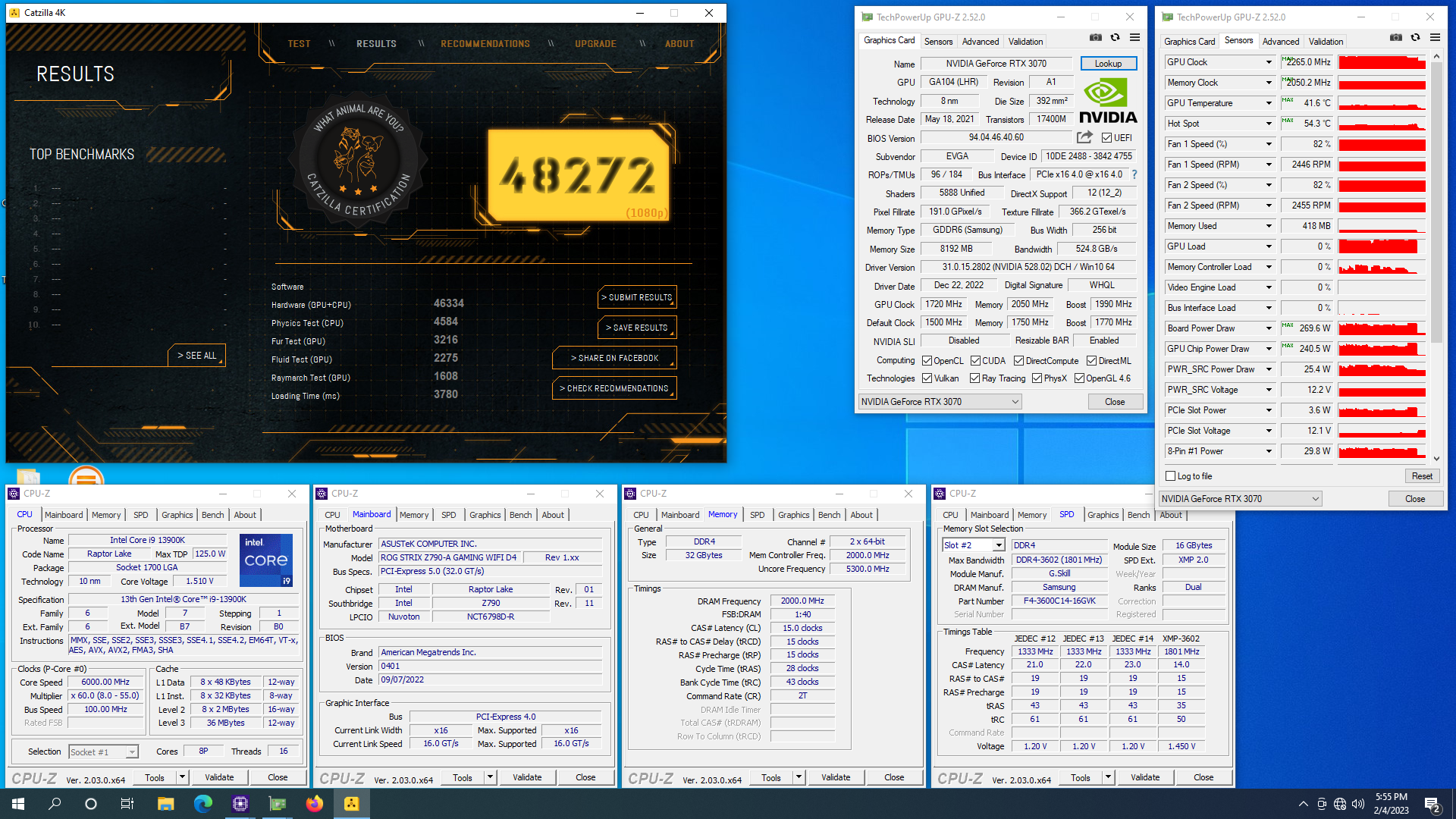Expand GPU Temperature sensor dropdown
Screen dimensions: 1456x819
(1268, 103)
